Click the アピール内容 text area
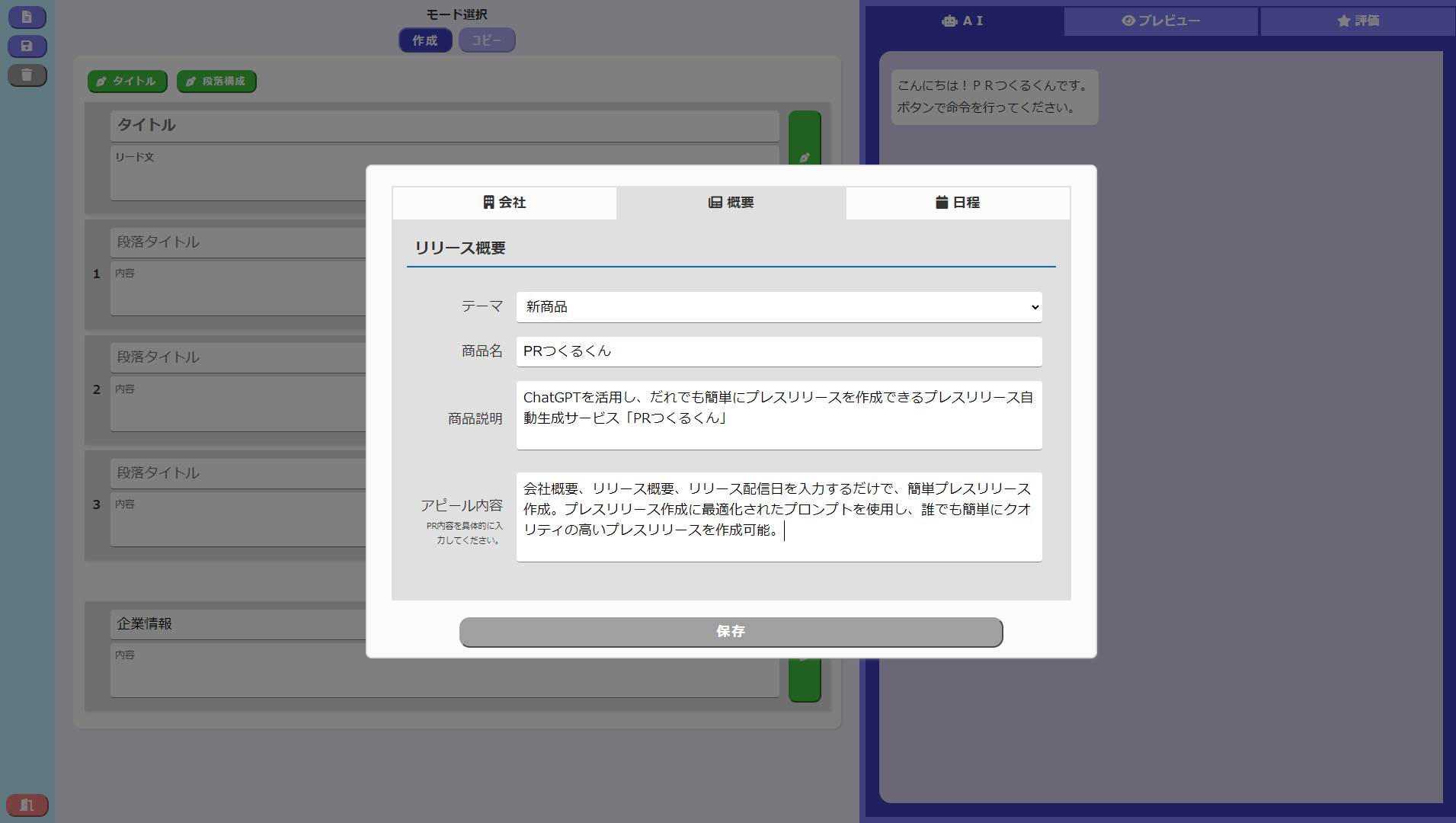 tap(779, 517)
